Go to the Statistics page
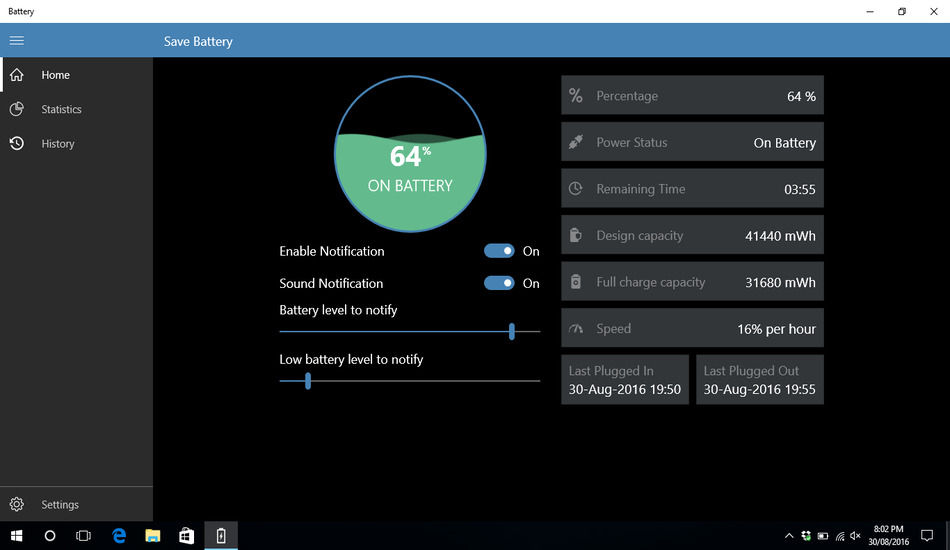The height and width of the screenshot is (550, 950). pyautogui.click(x=61, y=110)
